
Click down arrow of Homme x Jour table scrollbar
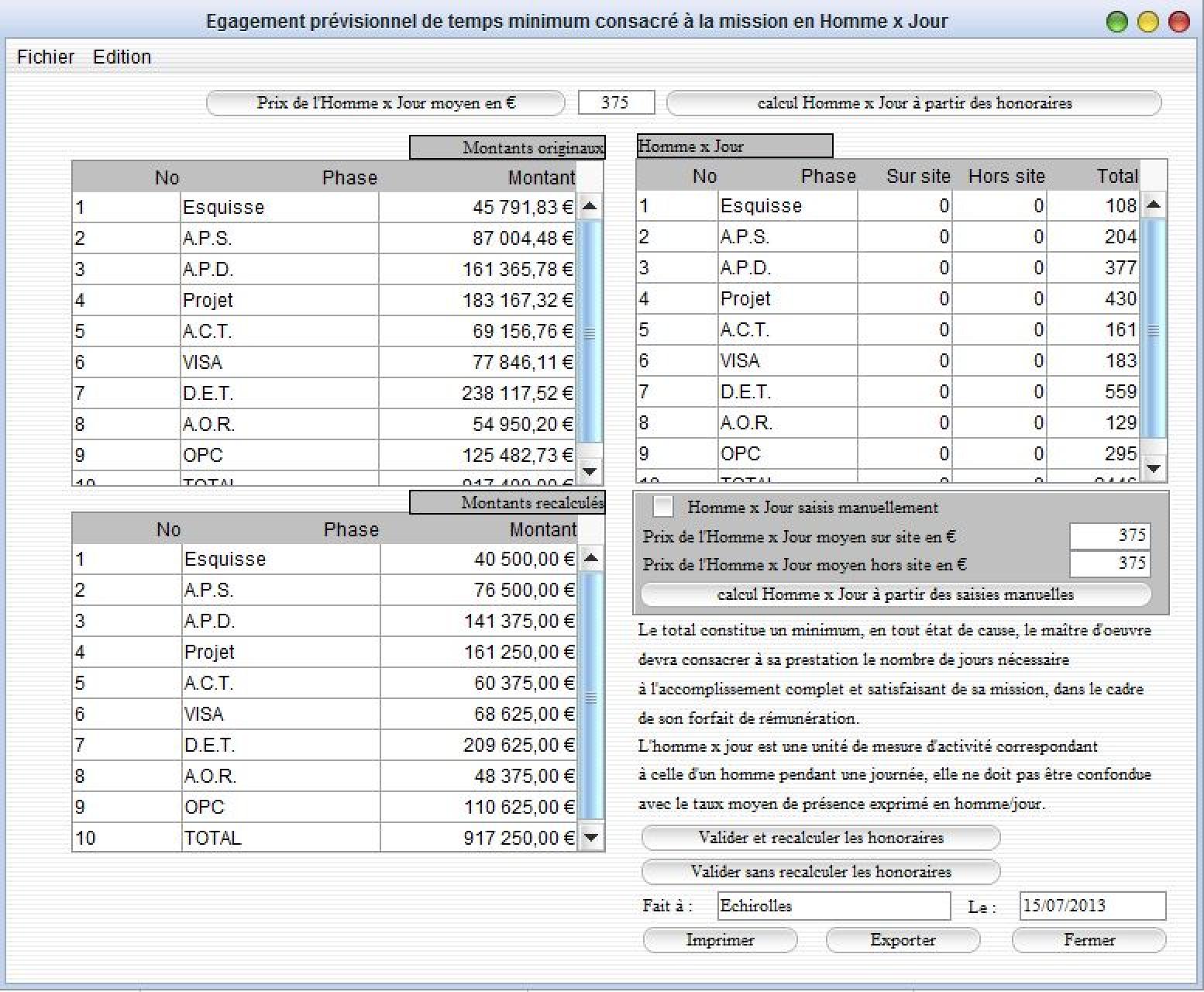point(1154,468)
